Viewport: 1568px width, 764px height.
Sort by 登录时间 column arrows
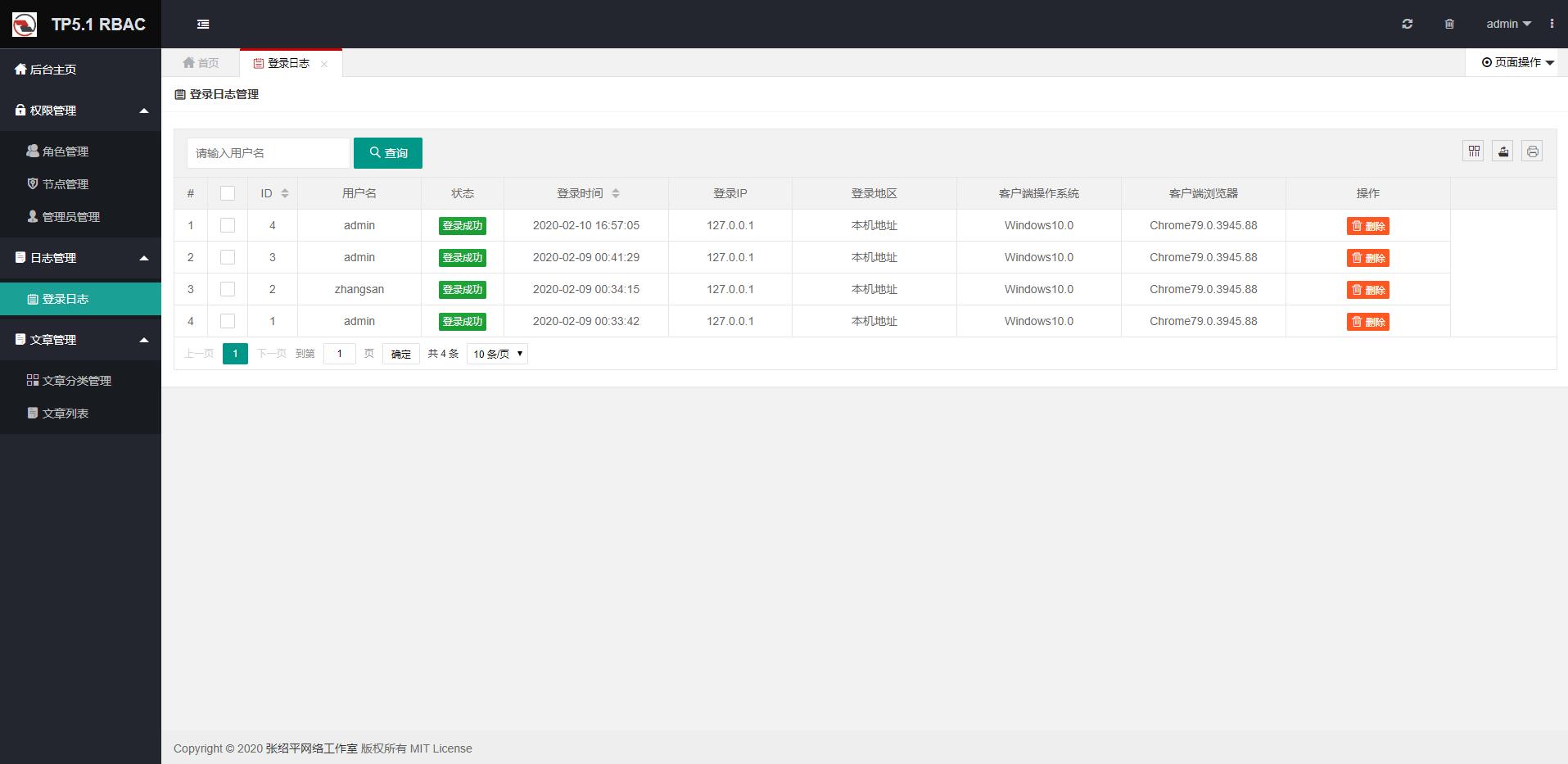click(x=616, y=193)
